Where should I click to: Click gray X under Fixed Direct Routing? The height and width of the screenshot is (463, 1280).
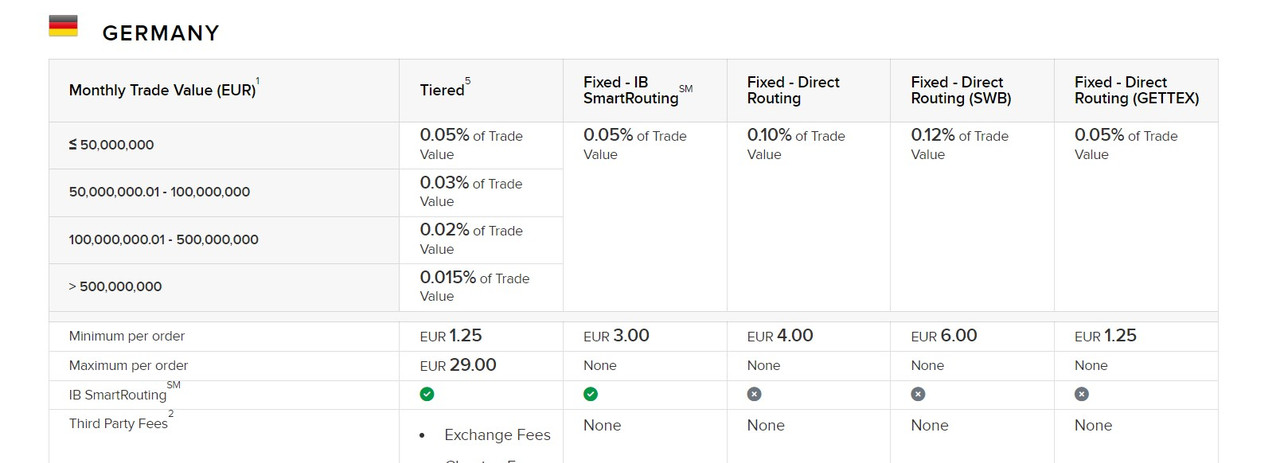point(754,394)
